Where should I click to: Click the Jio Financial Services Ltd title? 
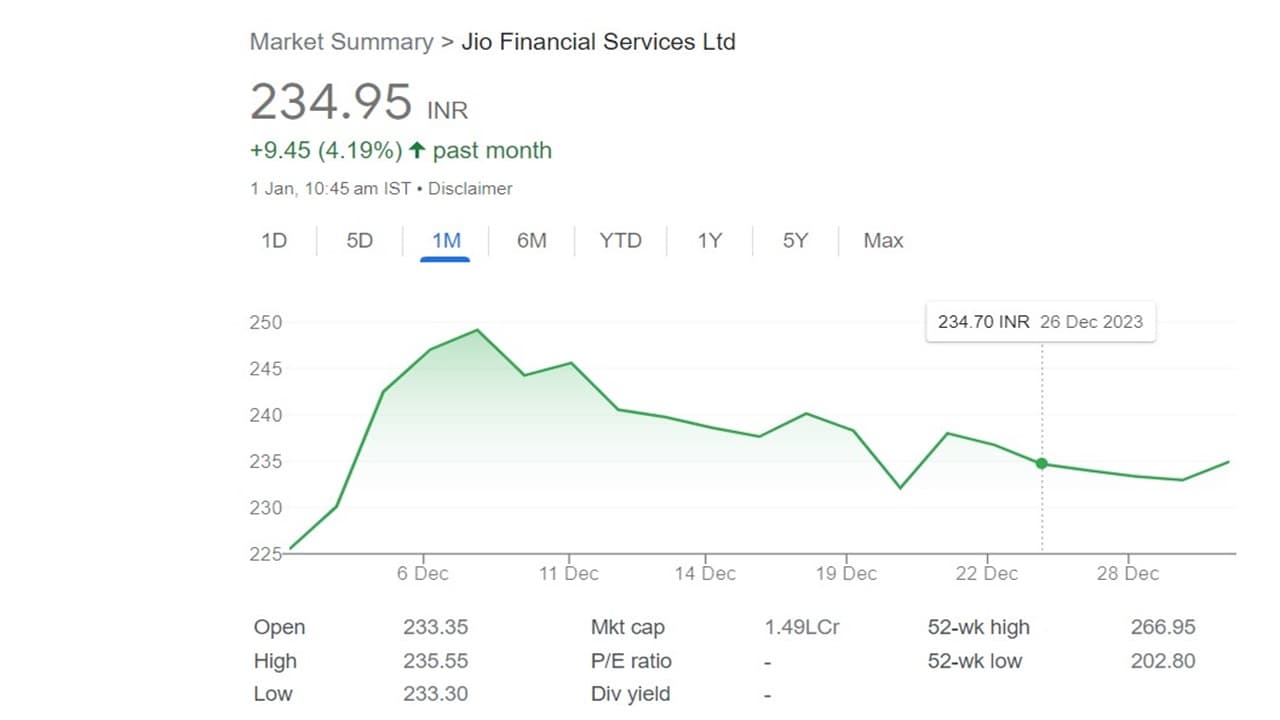598,42
